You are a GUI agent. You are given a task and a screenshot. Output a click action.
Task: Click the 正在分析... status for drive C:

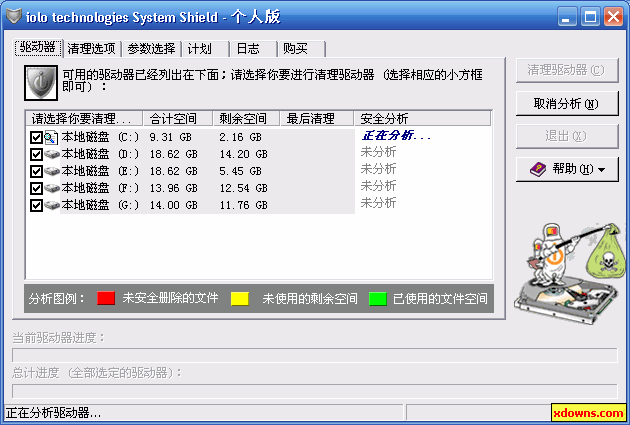click(x=396, y=136)
